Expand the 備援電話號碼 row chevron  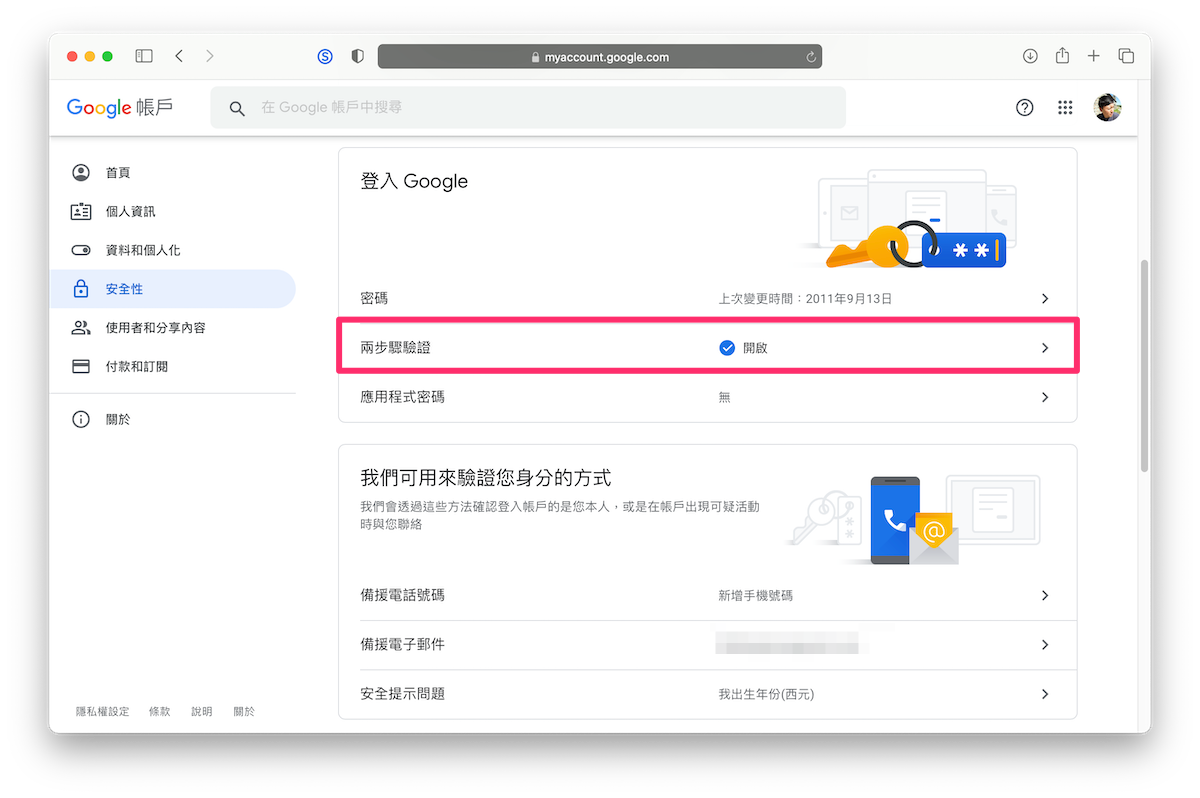1045,595
